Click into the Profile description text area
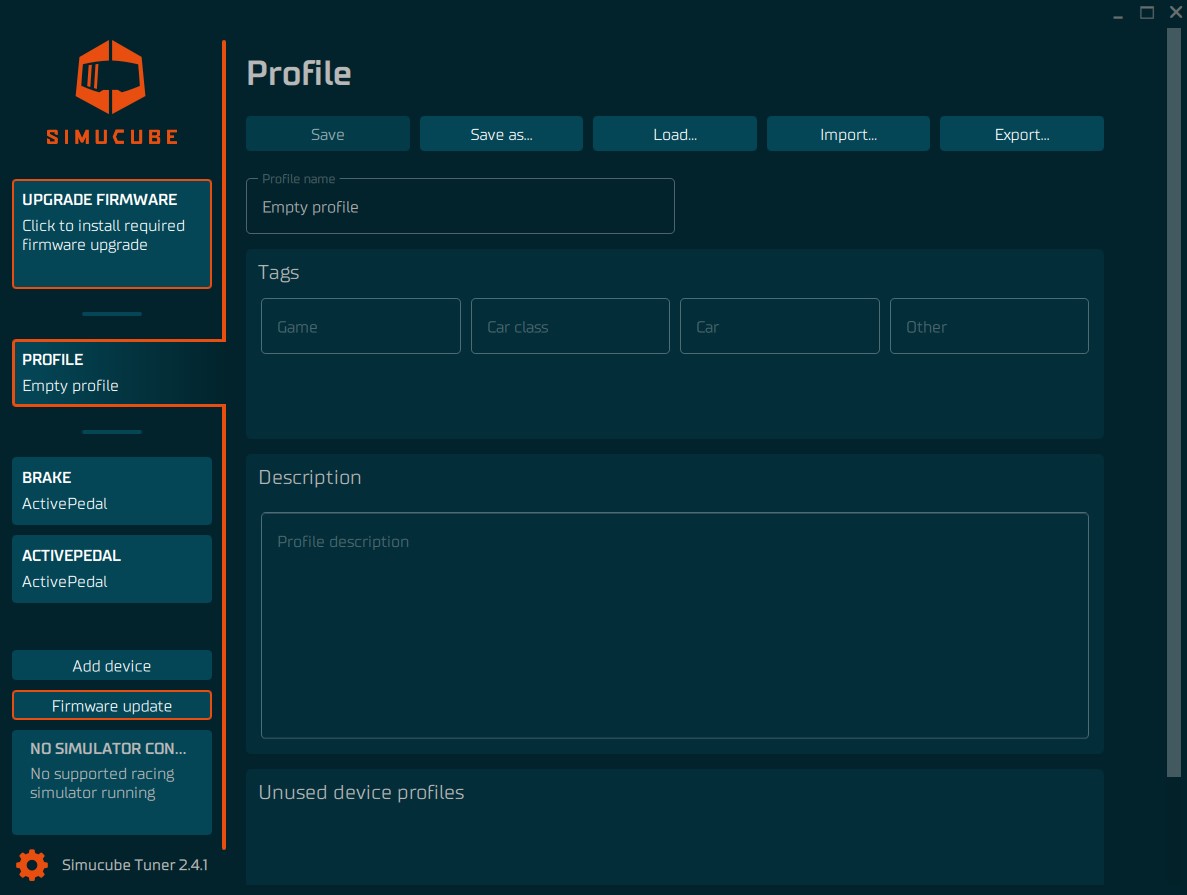The width and height of the screenshot is (1187, 895). pos(675,625)
